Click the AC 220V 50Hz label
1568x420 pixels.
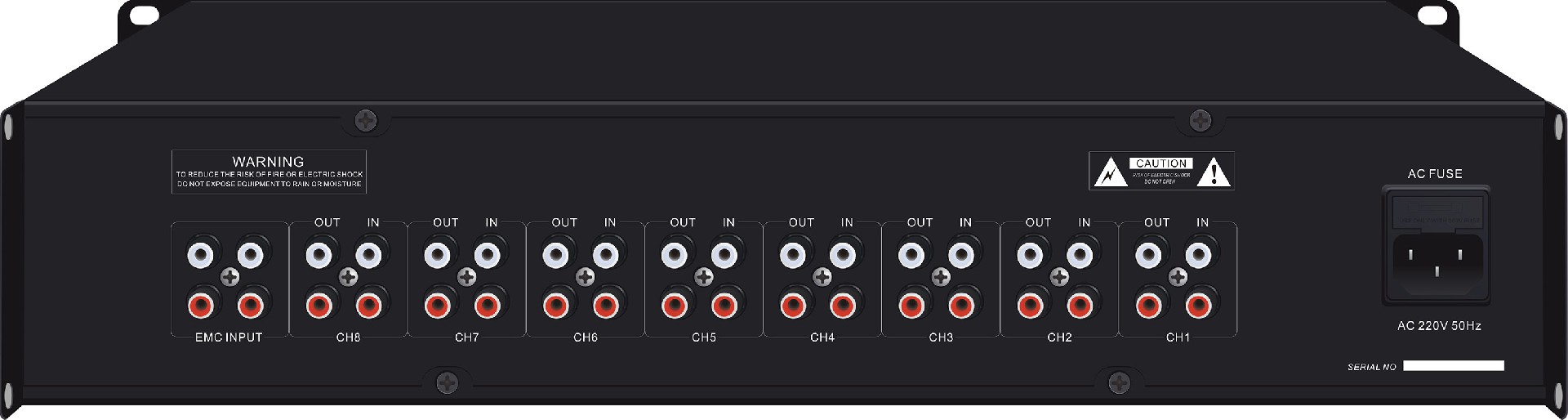coord(1439,326)
